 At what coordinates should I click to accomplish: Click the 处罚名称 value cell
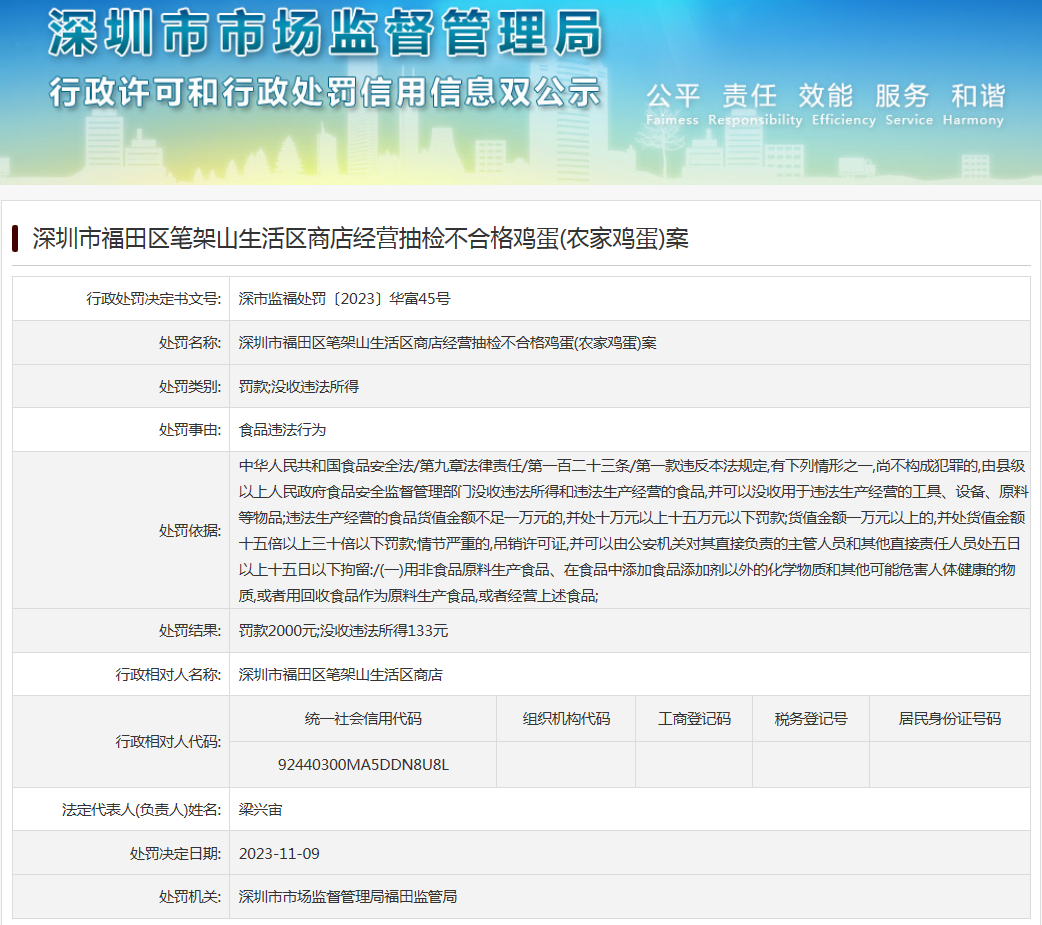pos(447,342)
